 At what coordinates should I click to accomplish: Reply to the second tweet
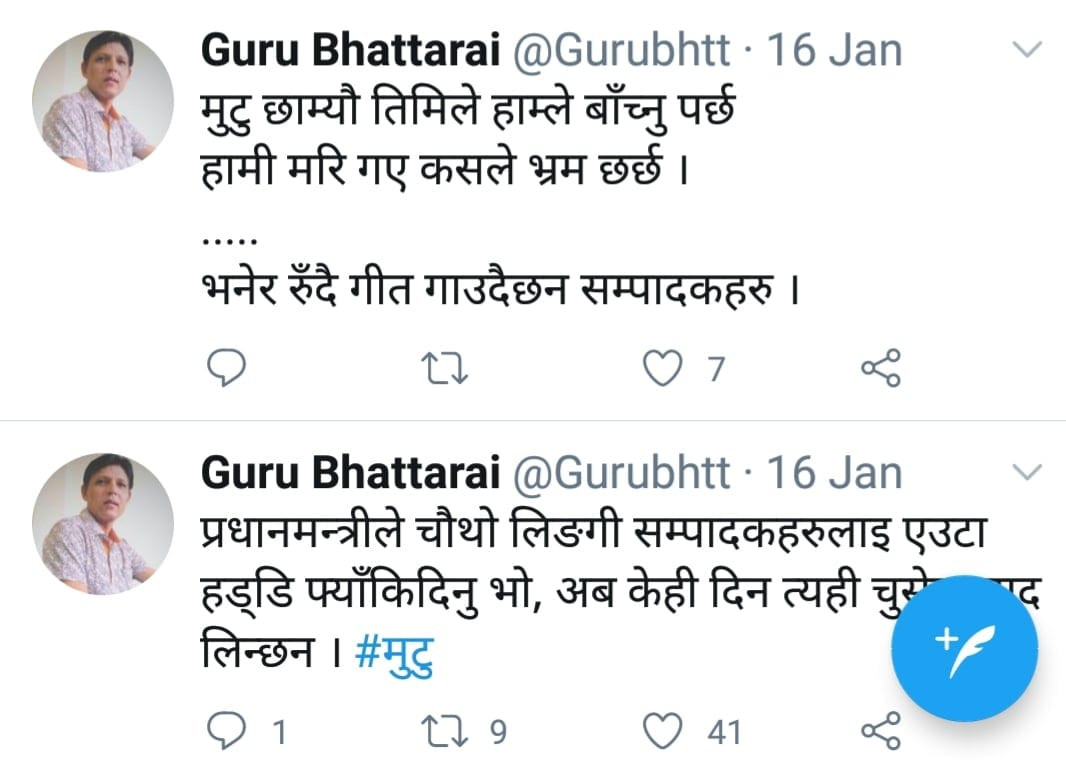pyautogui.click(x=226, y=731)
